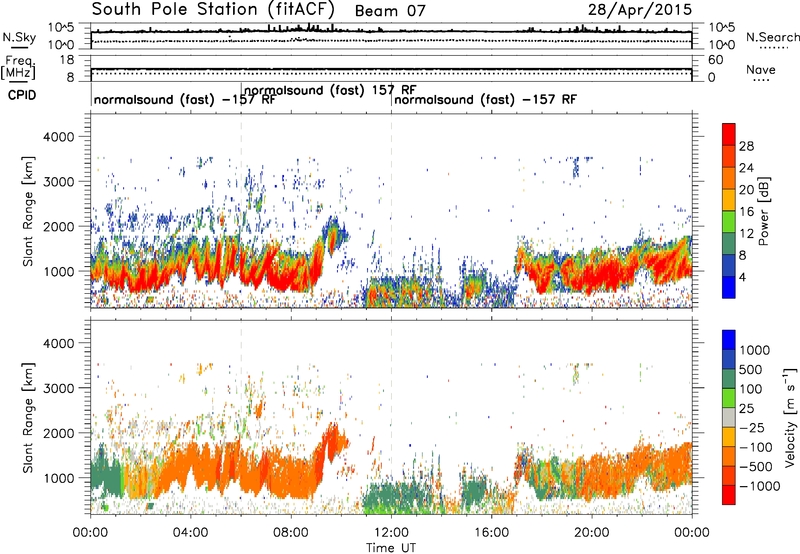
Task: Click the 08:00 time tick label
Action: pyautogui.click(x=291, y=533)
